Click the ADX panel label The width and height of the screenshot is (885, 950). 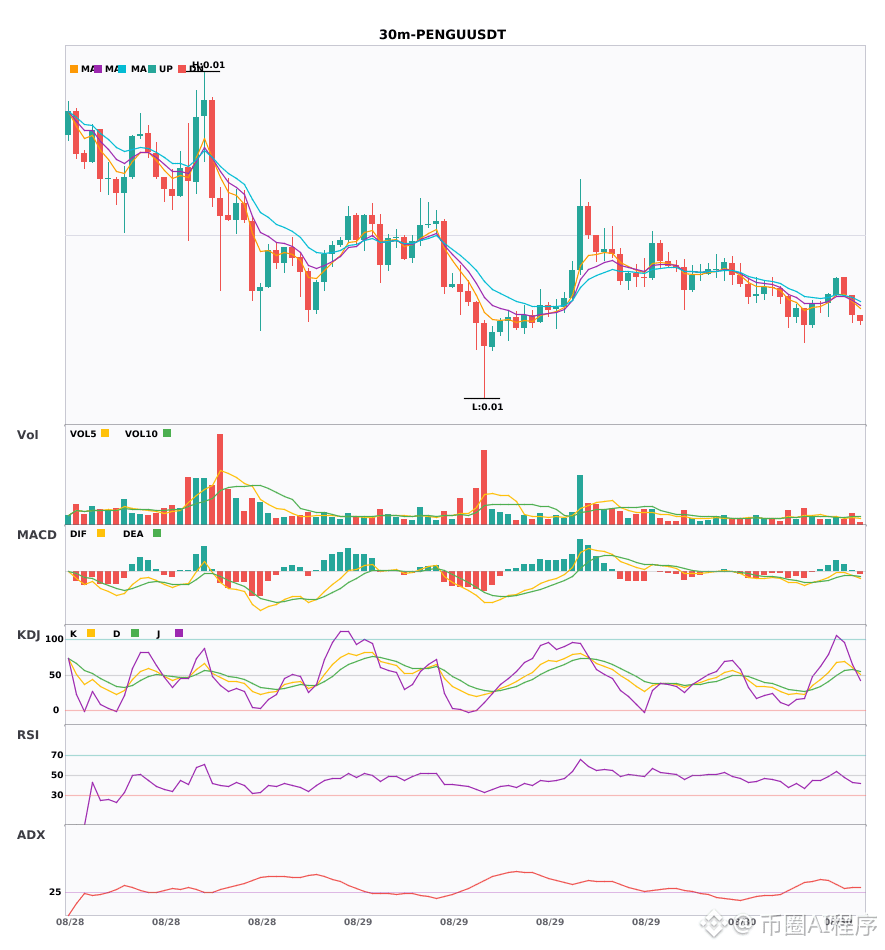(31, 834)
